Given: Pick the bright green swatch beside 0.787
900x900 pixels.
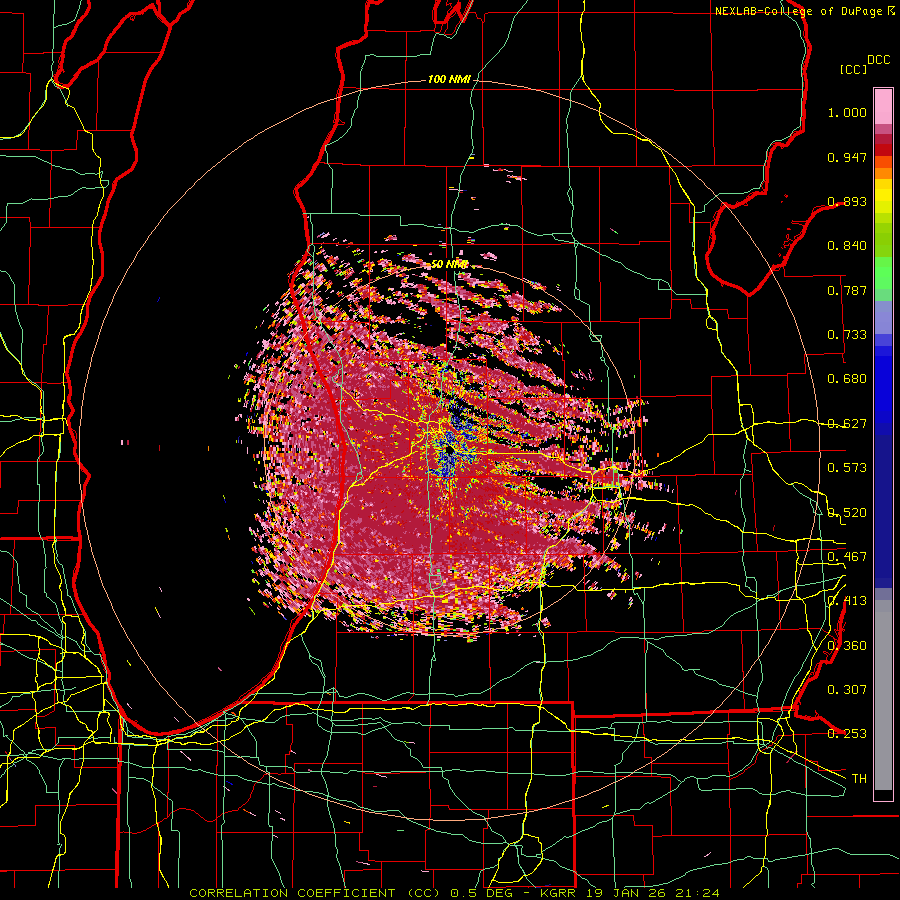Looking at the screenshot, I should click(x=883, y=276).
